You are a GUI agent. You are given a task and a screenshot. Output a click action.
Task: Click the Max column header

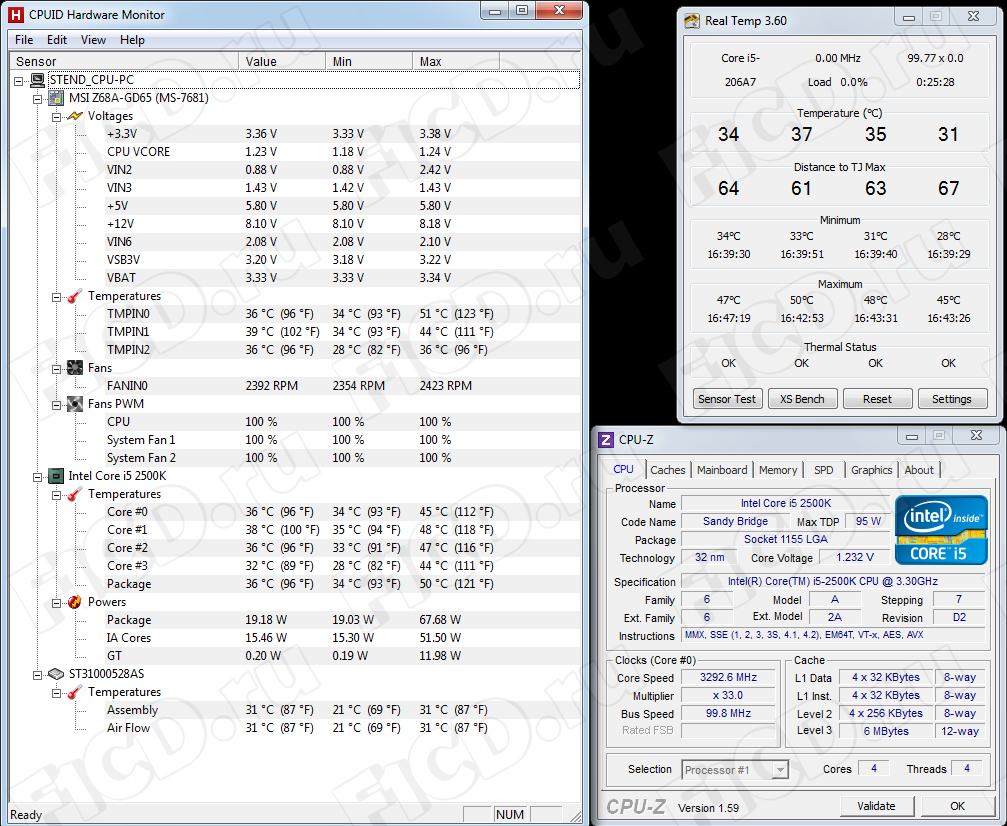(456, 61)
